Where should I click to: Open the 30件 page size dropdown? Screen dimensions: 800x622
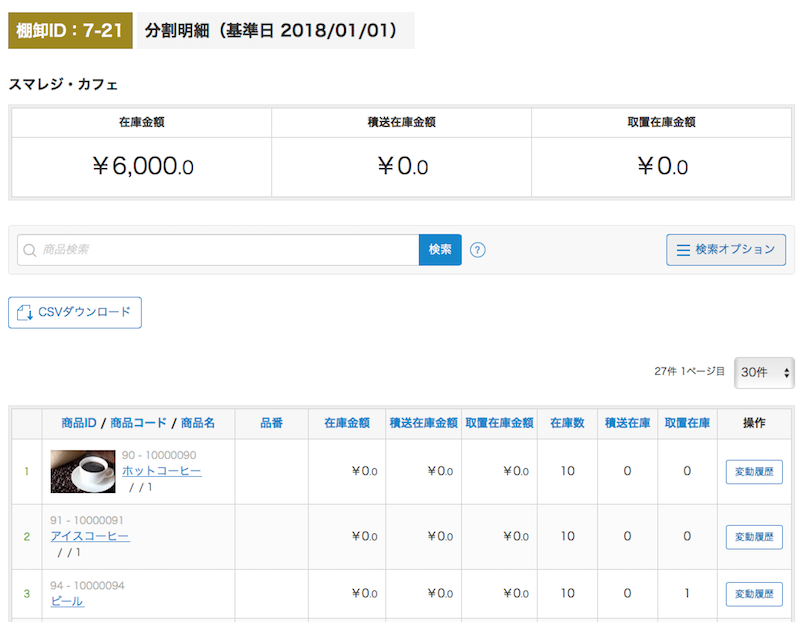764,372
